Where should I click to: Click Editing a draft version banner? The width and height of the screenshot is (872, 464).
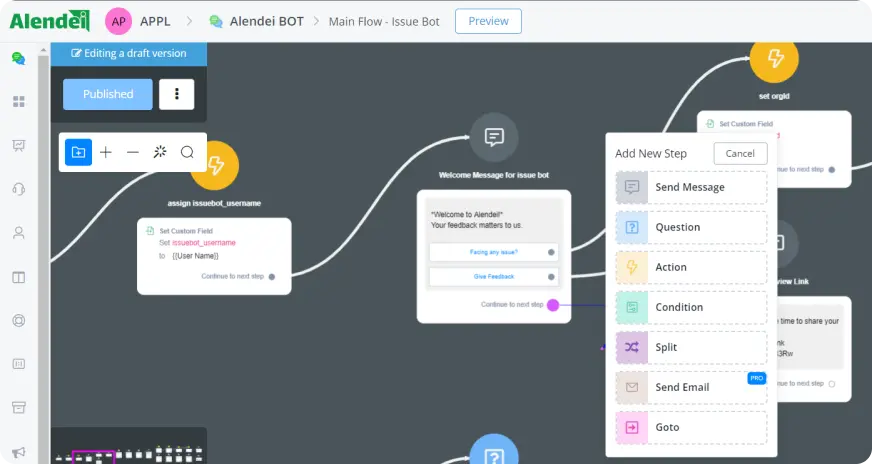pyautogui.click(x=129, y=53)
